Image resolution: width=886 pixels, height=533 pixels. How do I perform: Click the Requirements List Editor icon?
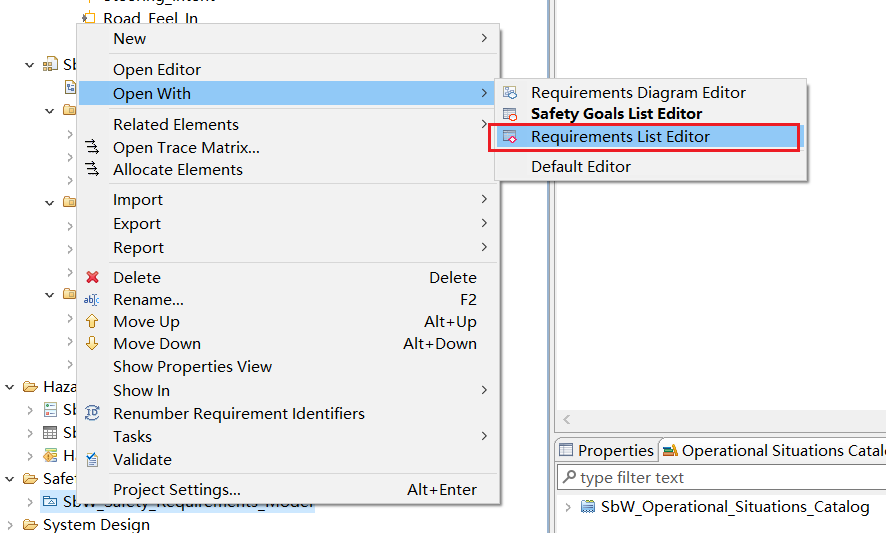point(510,137)
